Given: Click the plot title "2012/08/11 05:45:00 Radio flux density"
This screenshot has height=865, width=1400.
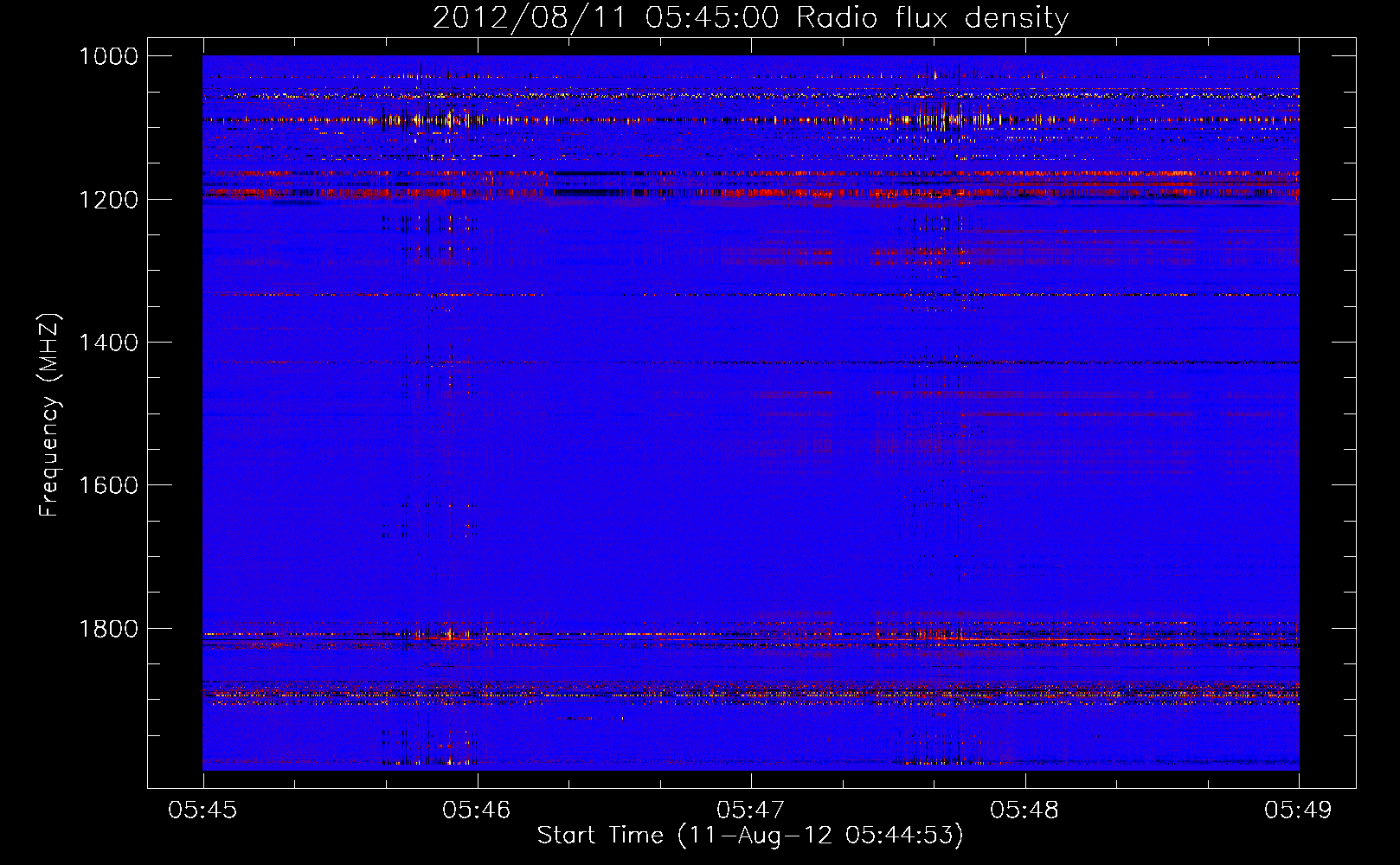Looking at the screenshot, I should [750, 18].
